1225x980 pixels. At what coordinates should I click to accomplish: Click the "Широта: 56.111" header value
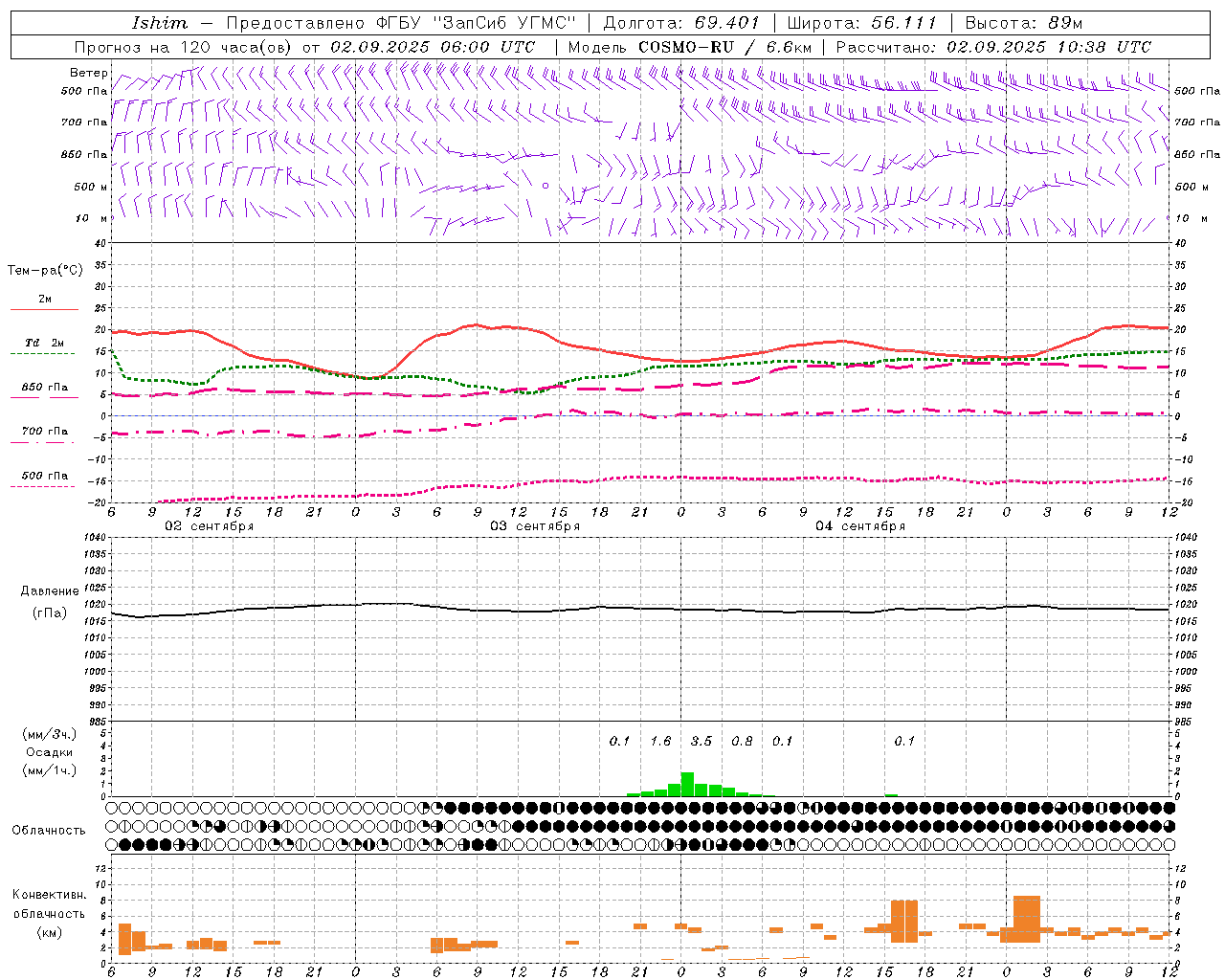point(861,23)
